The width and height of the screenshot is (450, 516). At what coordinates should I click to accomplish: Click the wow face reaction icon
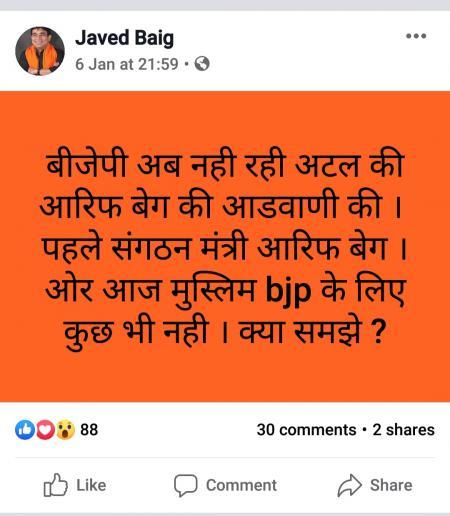click(65, 430)
